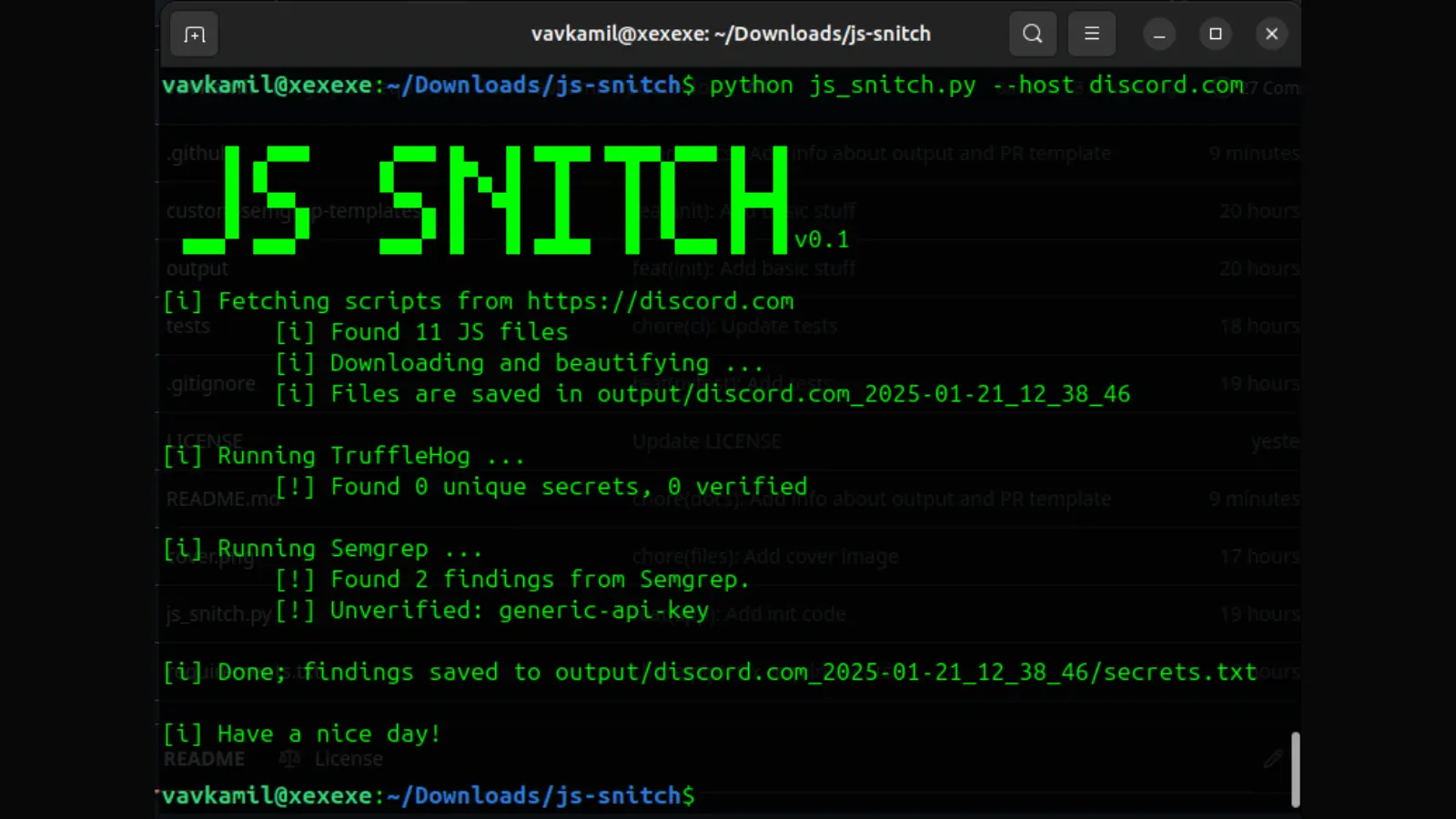Click the window title vavkamil@xexexe
The image size is (1456, 819).
tap(730, 35)
